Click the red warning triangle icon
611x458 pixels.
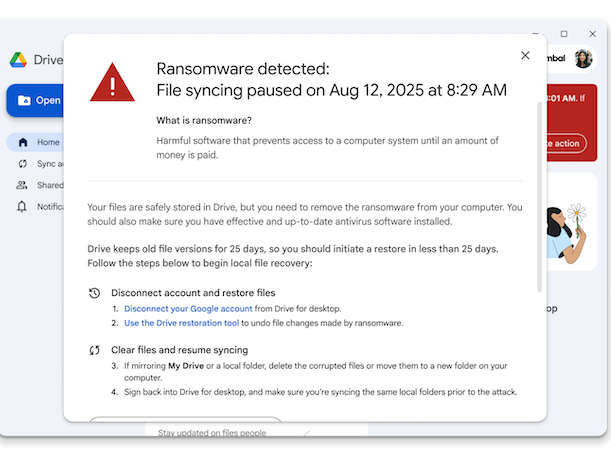[112, 82]
